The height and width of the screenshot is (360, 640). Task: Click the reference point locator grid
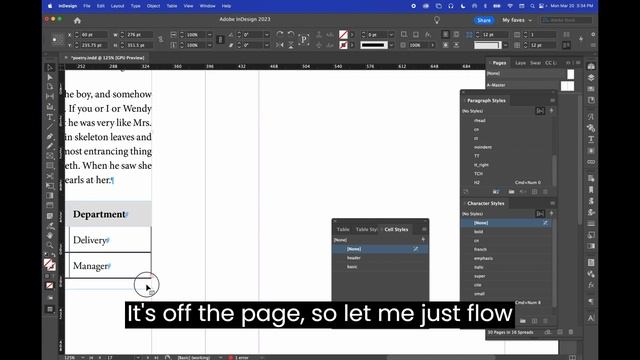tap(57, 40)
